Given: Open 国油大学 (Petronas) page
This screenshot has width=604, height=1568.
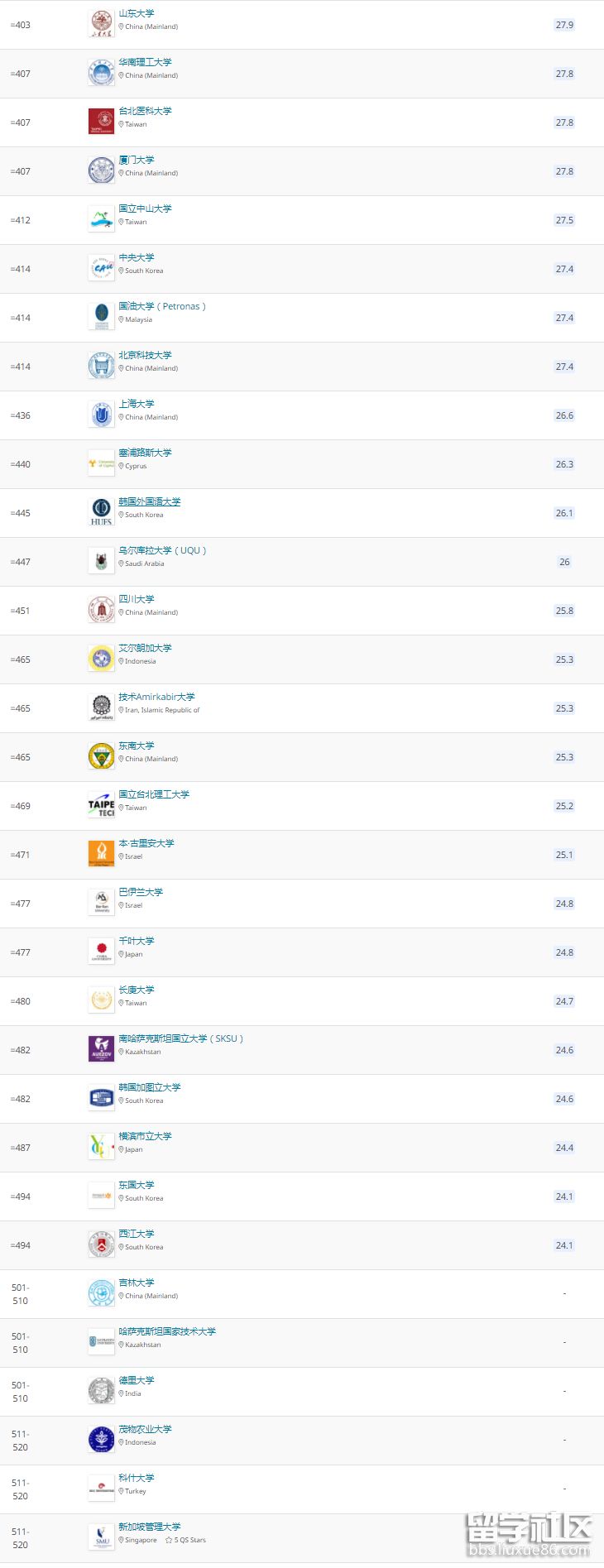Looking at the screenshot, I should click(162, 306).
